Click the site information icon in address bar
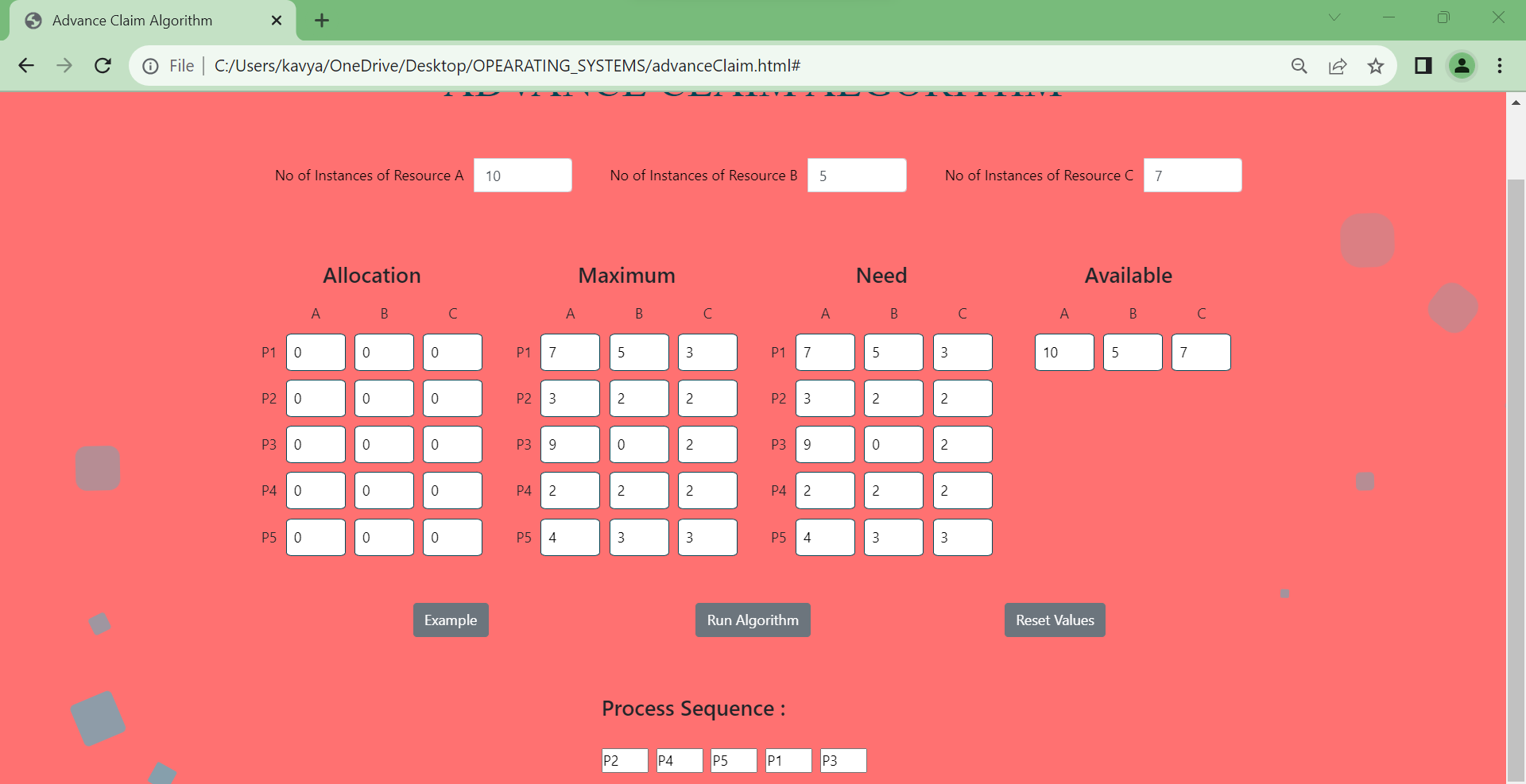 [151, 66]
